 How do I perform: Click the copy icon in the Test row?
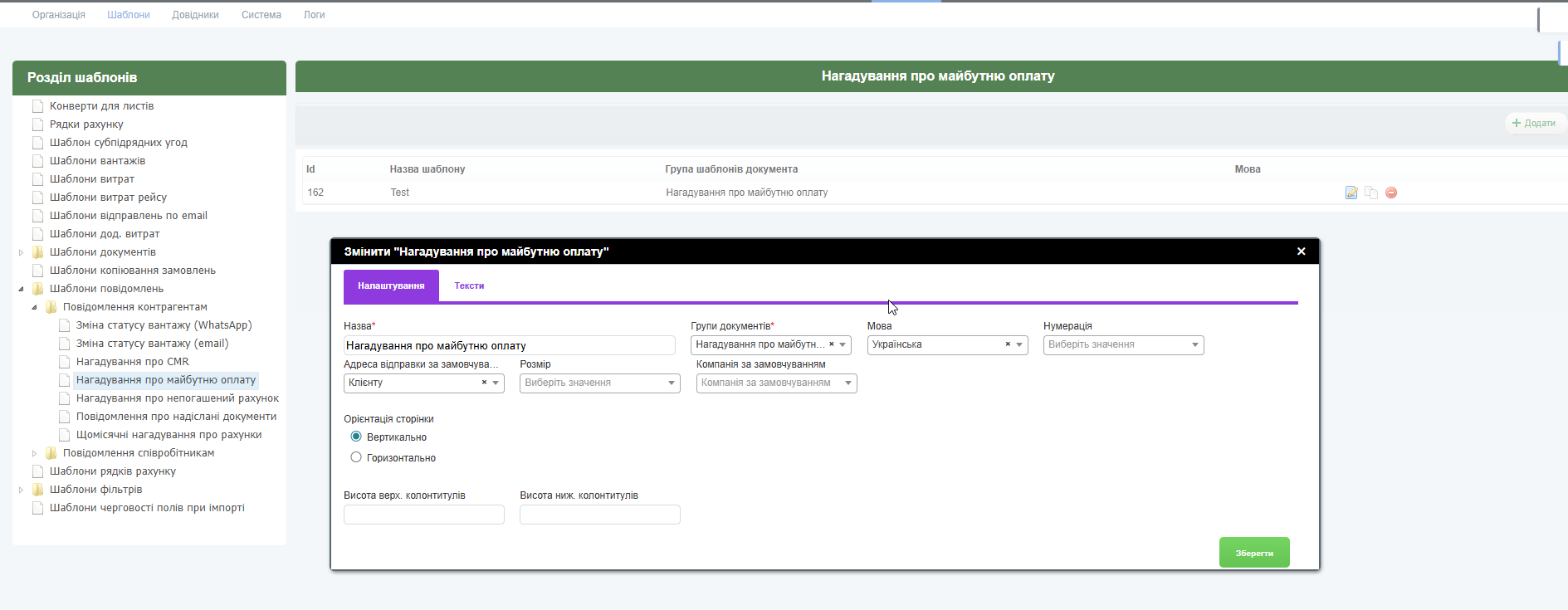click(x=1371, y=193)
